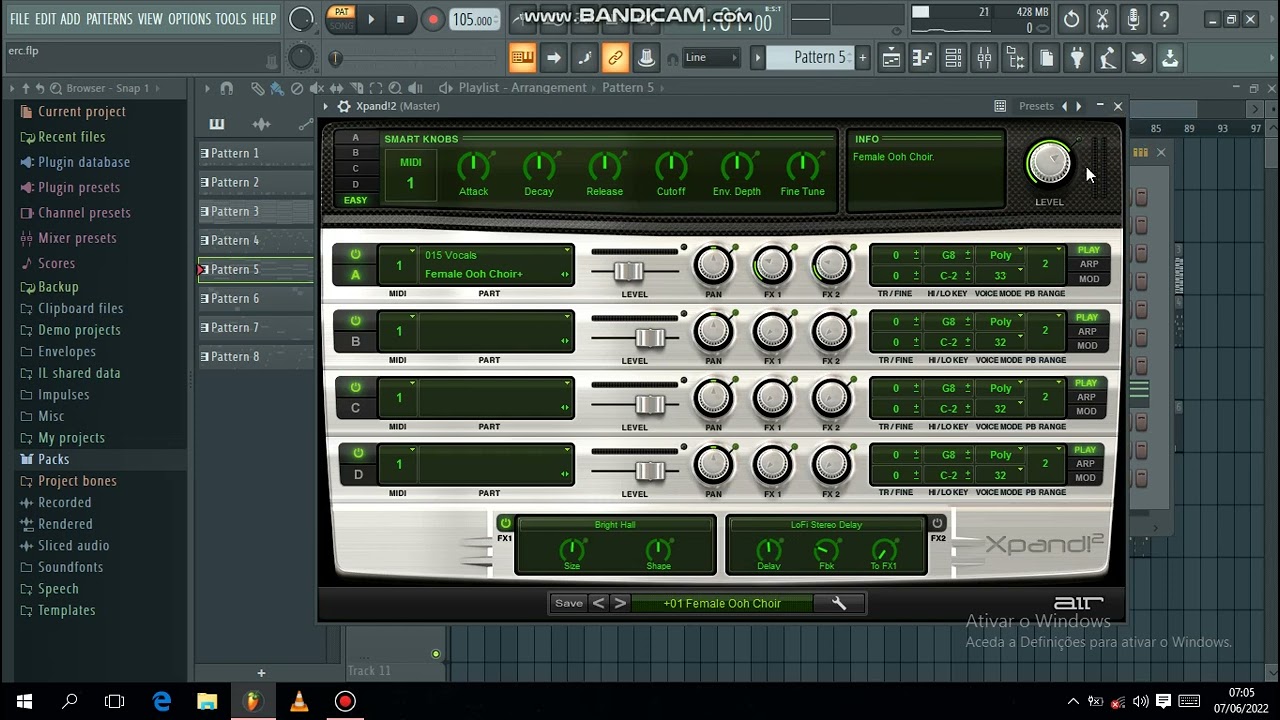Select Pattern 7 in pattern list

[255, 327]
